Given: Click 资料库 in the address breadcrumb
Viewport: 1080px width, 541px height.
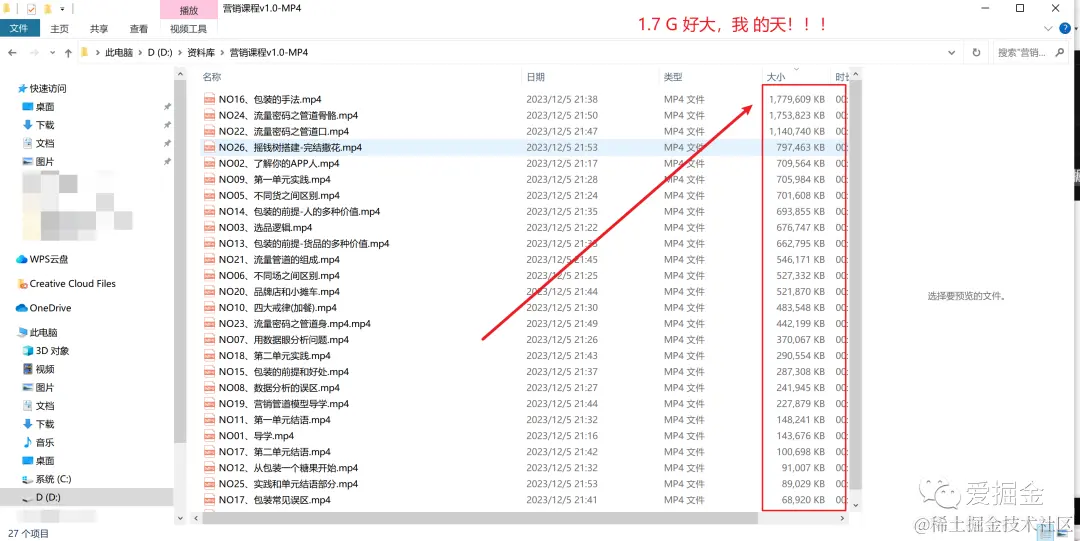Looking at the screenshot, I should pyautogui.click(x=202, y=52).
